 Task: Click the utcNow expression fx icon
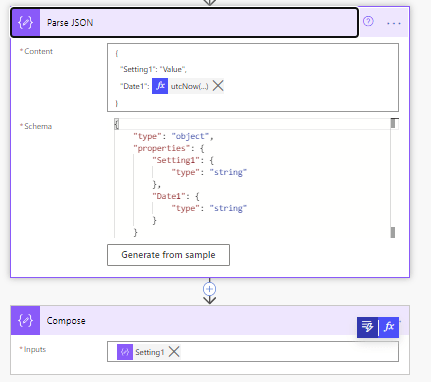click(160, 86)
